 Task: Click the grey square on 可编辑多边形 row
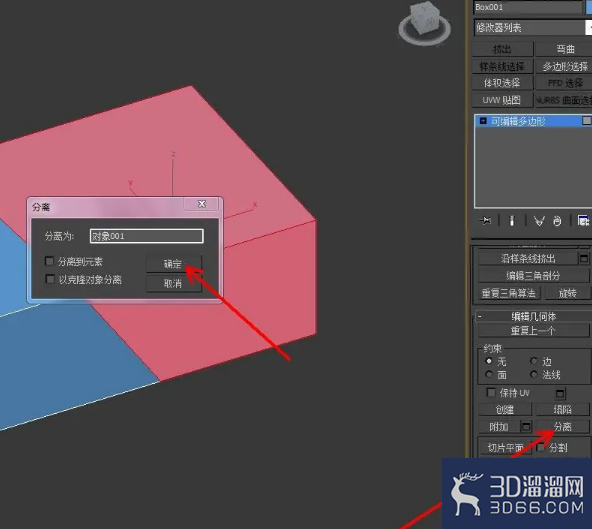[x=587, y=120]
